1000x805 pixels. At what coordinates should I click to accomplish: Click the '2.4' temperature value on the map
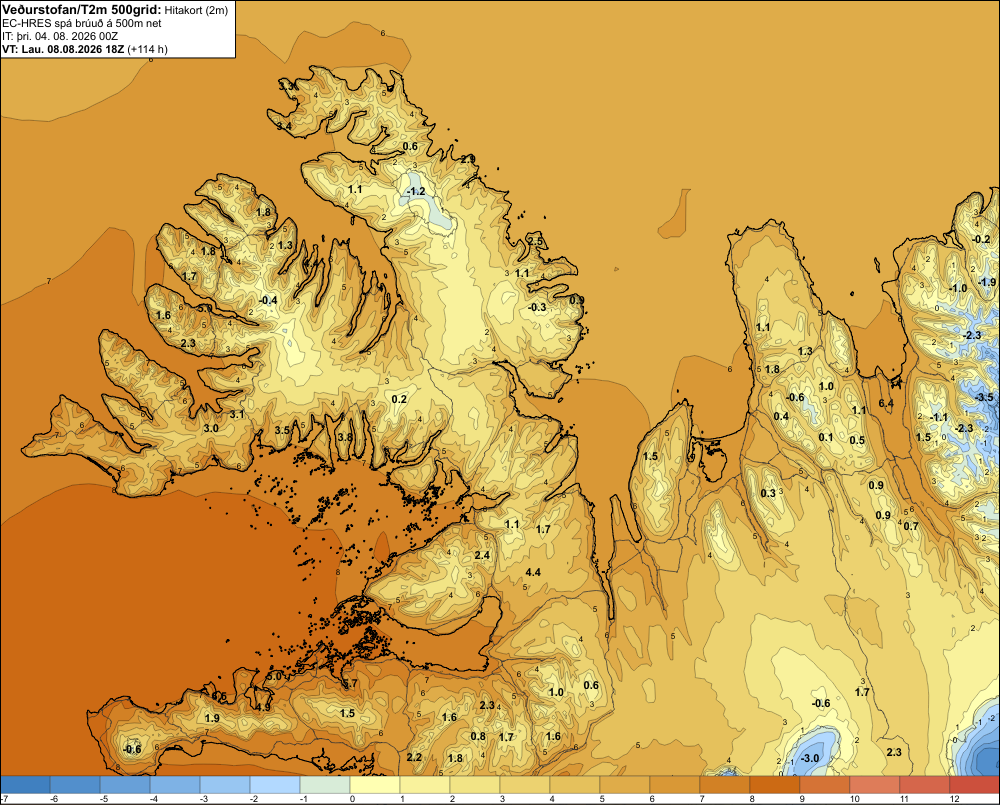(x=483, y=555)
